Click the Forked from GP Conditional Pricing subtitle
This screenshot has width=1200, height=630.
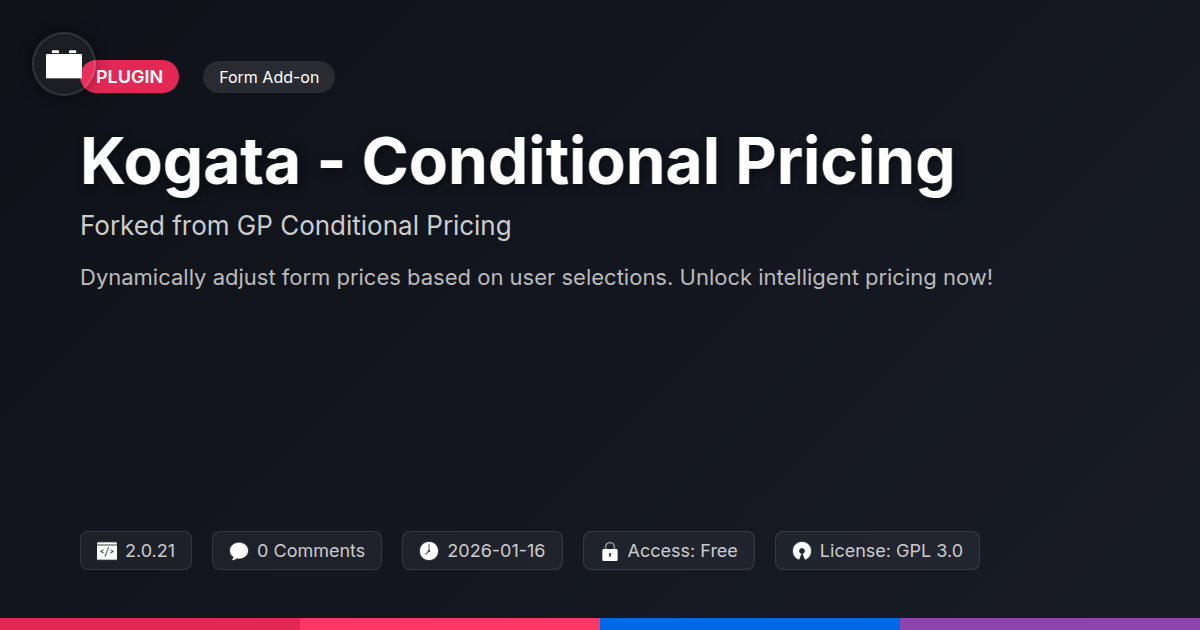(295, 226)
